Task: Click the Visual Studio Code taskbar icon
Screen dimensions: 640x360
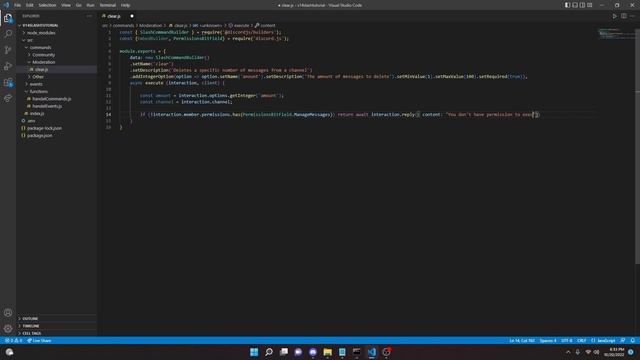Action: [x=371, y=352]
